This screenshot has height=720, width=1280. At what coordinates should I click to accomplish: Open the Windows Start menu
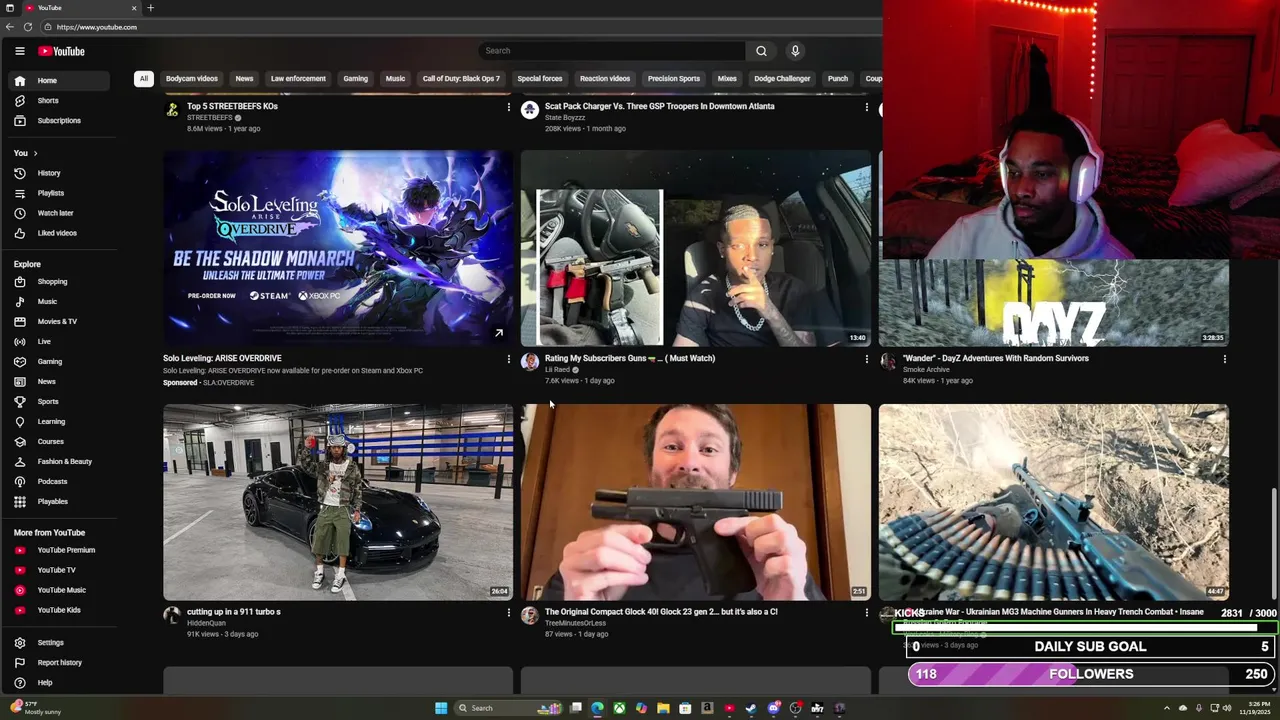[x=441, y=708]
